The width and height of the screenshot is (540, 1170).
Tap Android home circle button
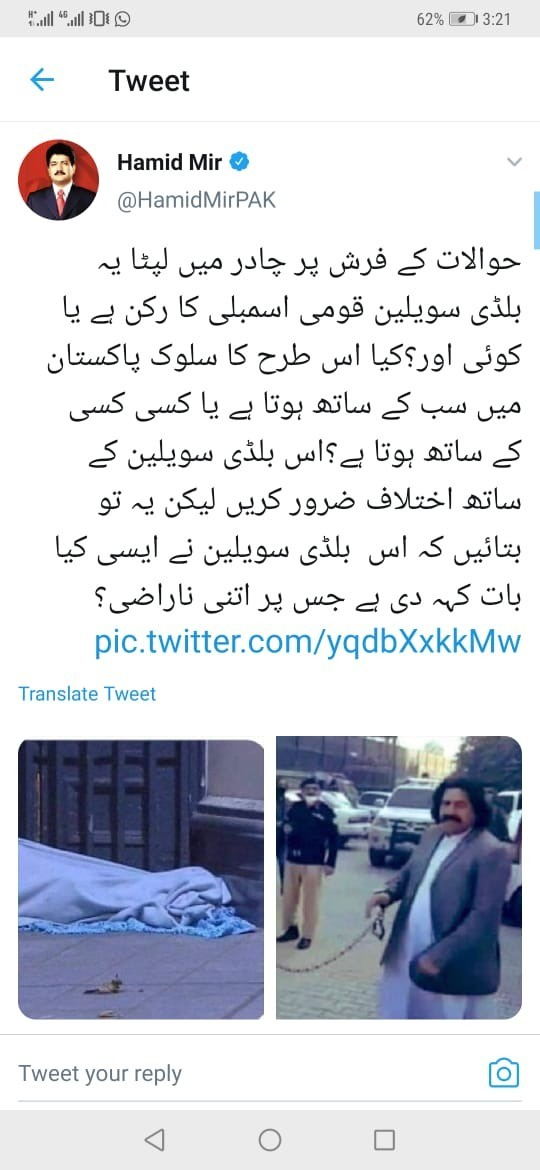[269, 1139]
